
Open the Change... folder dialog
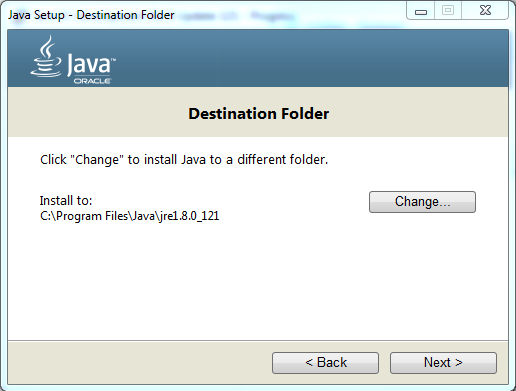(x=422, y=202)
